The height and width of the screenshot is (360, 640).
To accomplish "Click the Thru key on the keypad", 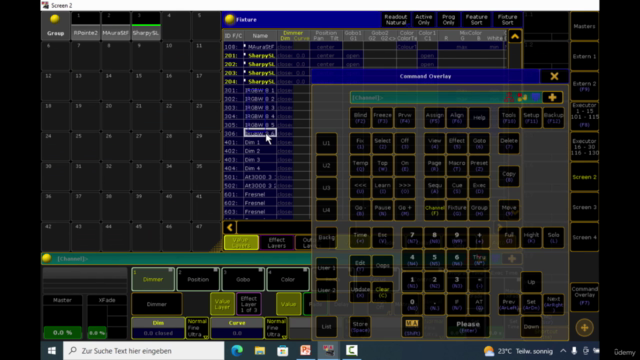I will (x=479, y=260).
